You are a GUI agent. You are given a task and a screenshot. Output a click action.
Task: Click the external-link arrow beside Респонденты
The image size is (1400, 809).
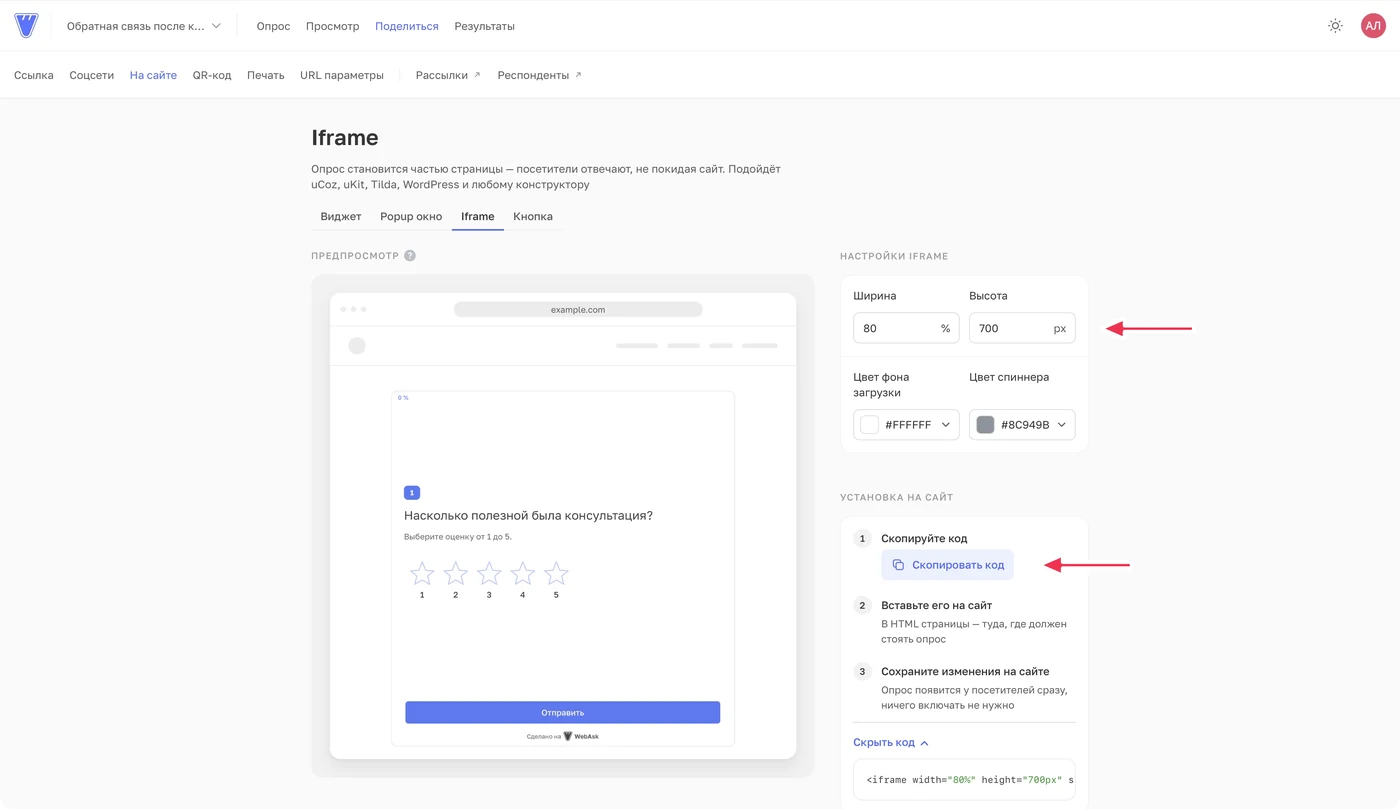pyautogui.click(x=578, y=75)
